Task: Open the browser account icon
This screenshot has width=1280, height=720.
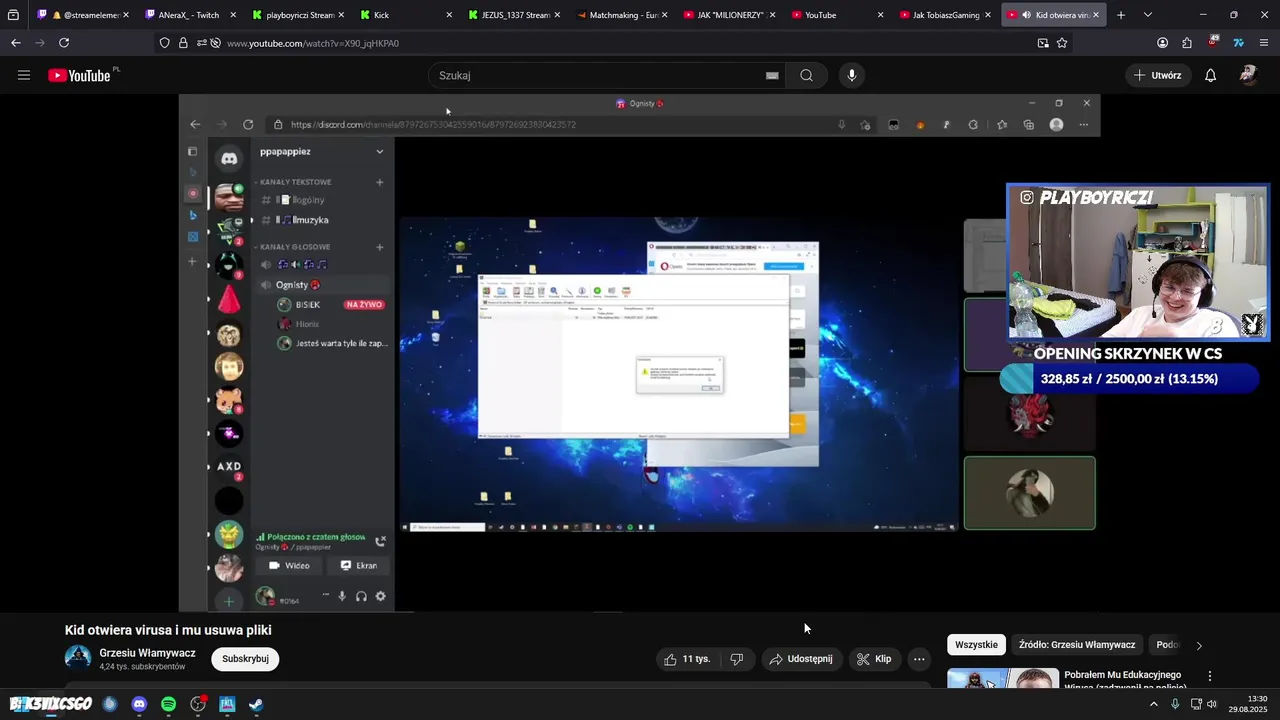Action: (x=1162, y=43)
